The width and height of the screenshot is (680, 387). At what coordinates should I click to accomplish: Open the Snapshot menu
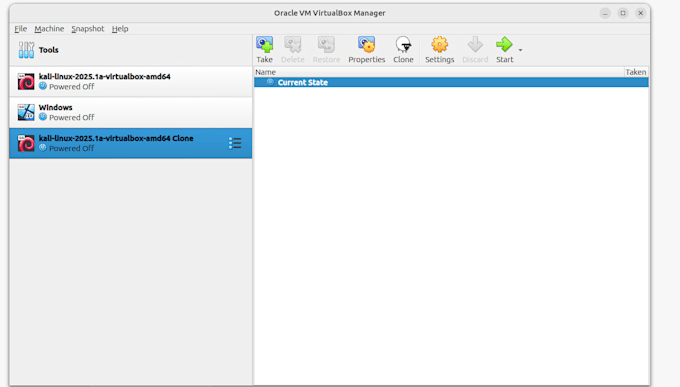click(x=88, y=29)
